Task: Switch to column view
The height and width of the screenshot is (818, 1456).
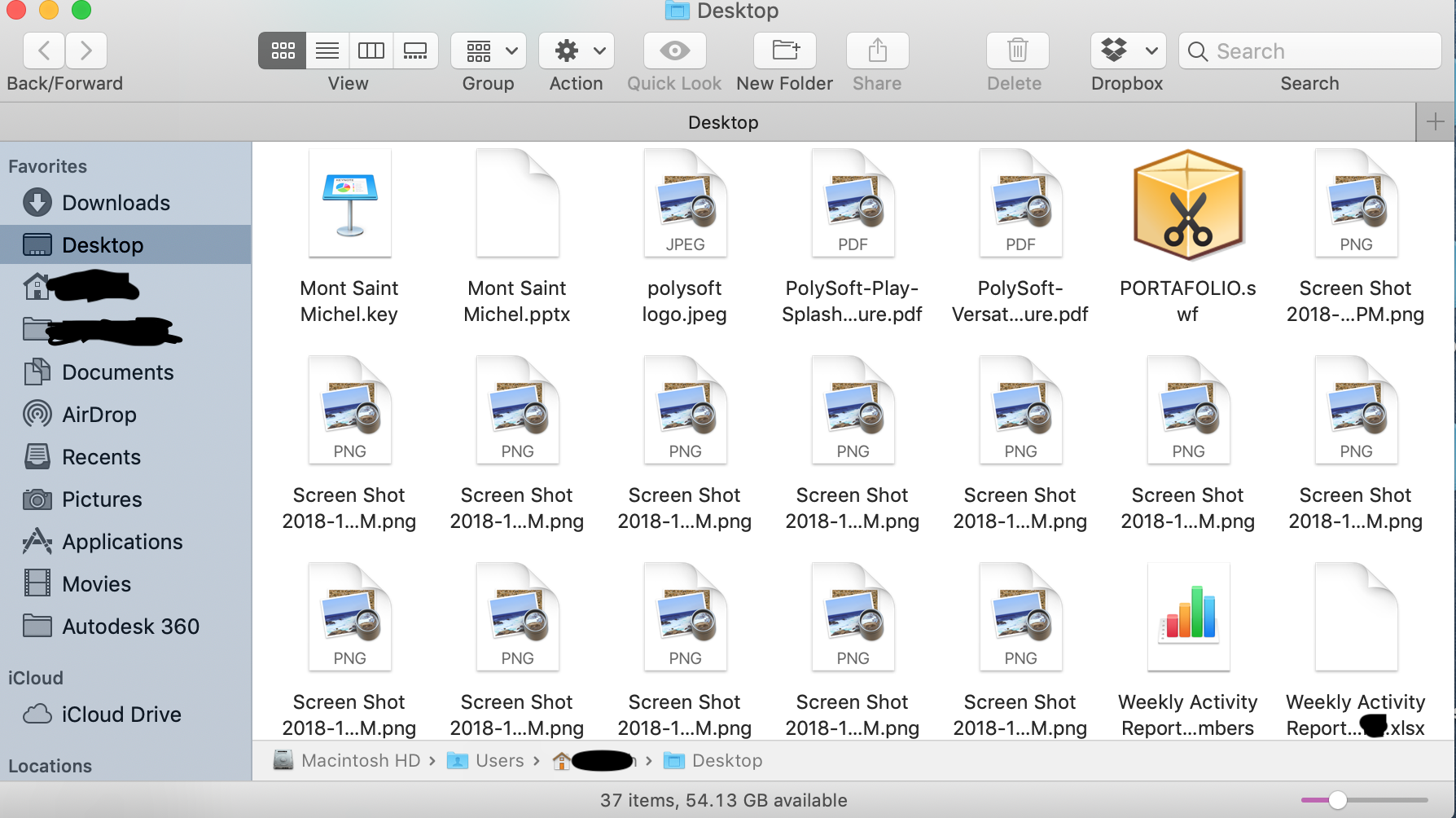Action: point(371,51)
